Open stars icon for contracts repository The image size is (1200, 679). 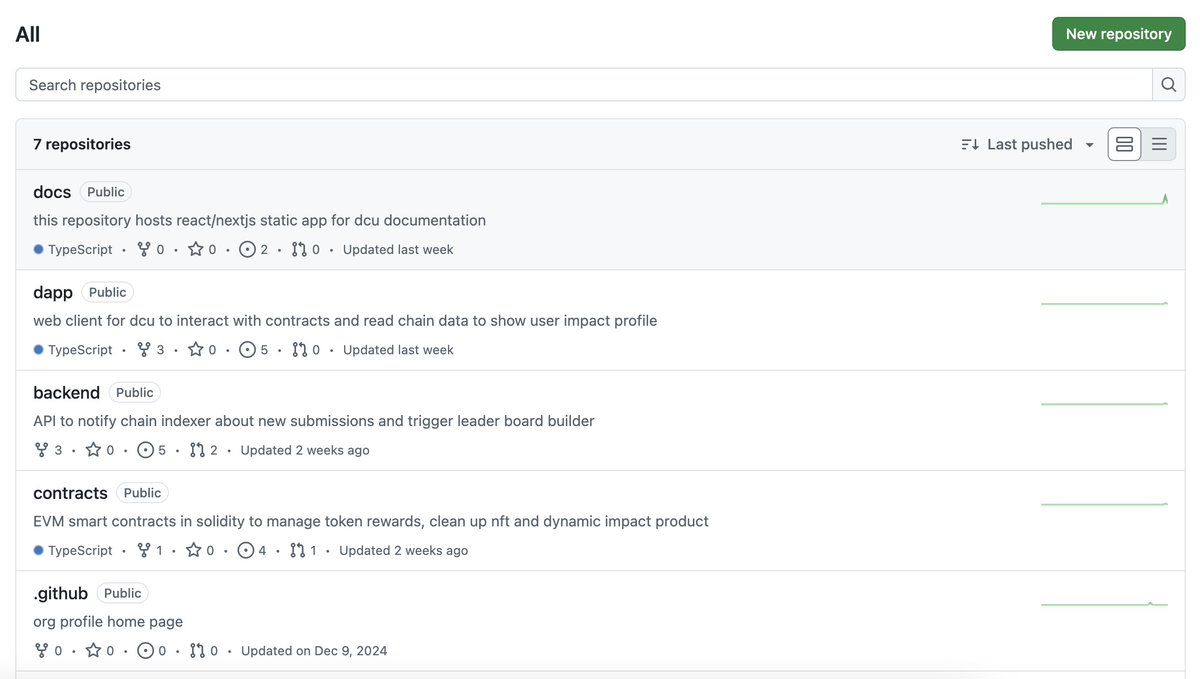pyautogui.click(x=194, y=550)
